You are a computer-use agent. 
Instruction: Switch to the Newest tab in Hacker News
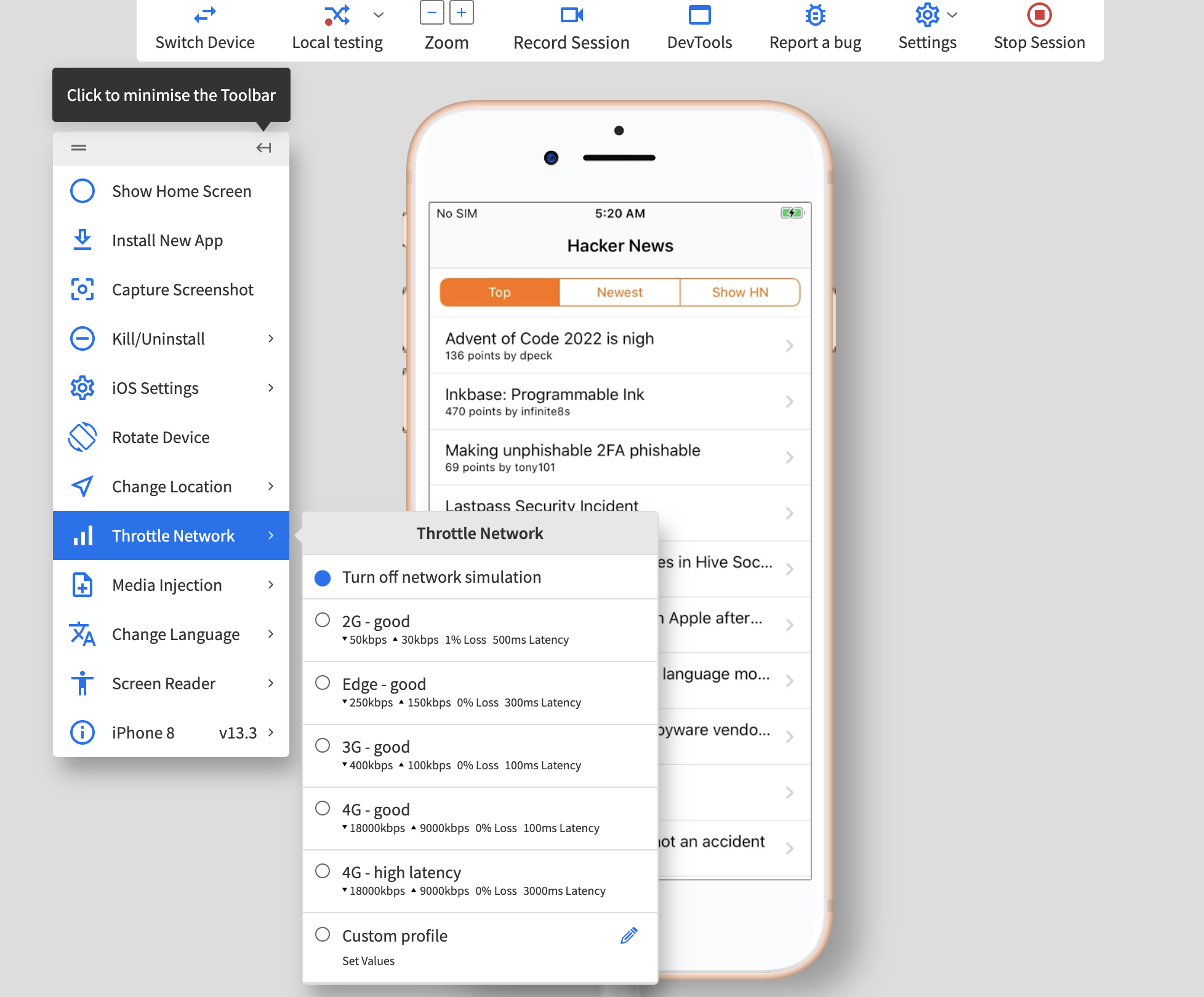(618, 292)
